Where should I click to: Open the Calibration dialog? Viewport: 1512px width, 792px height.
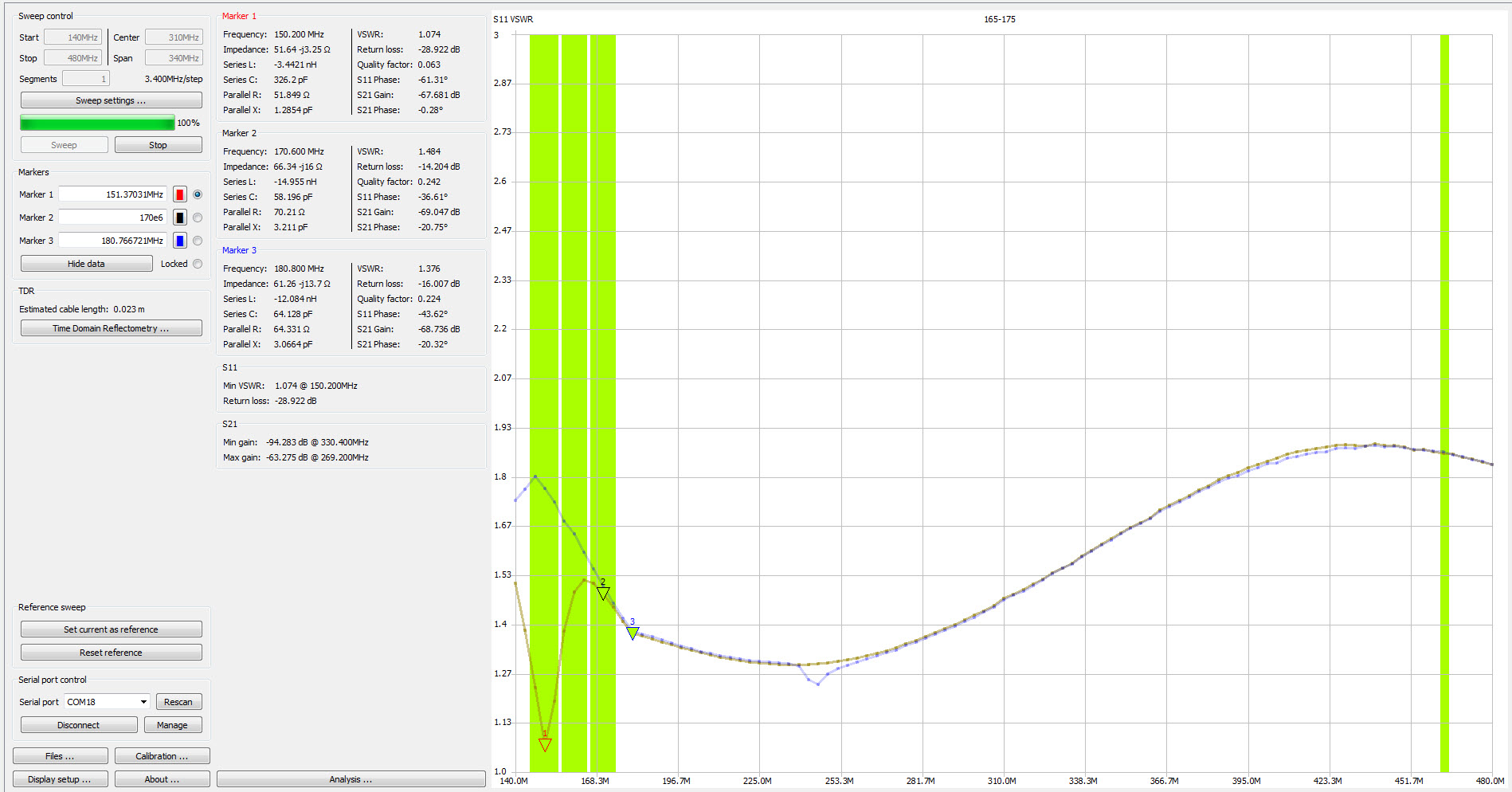click(162, 756)
